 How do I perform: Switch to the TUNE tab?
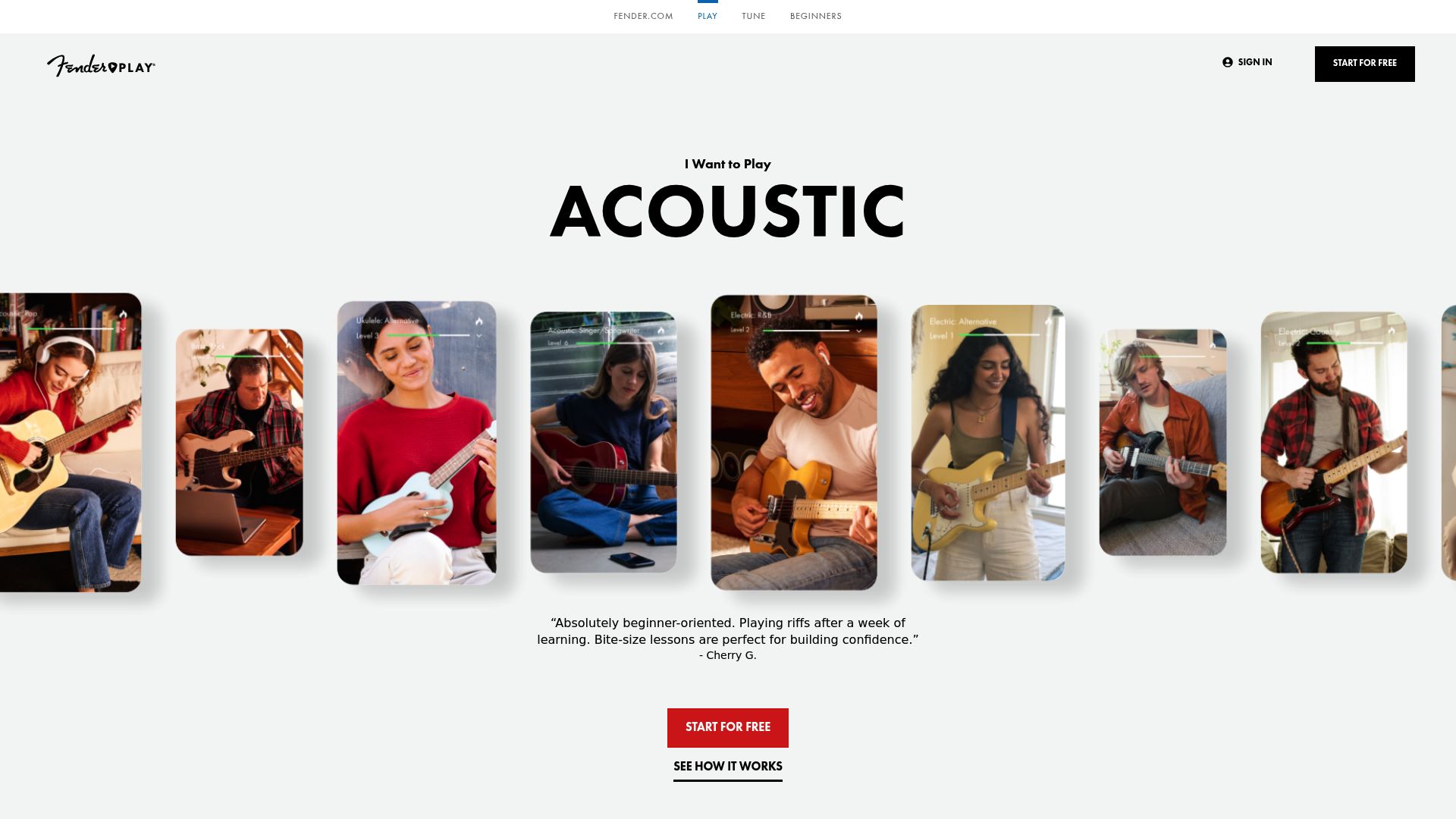(754, 16)
